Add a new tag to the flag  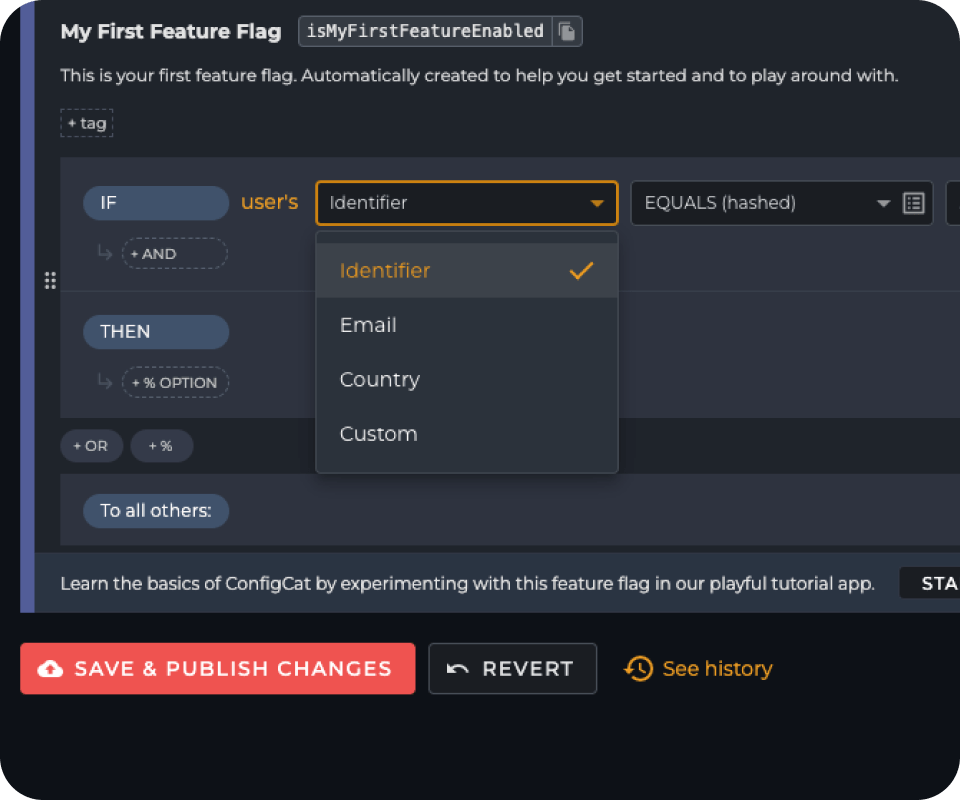pyautogui.click(x=87, y=123)
